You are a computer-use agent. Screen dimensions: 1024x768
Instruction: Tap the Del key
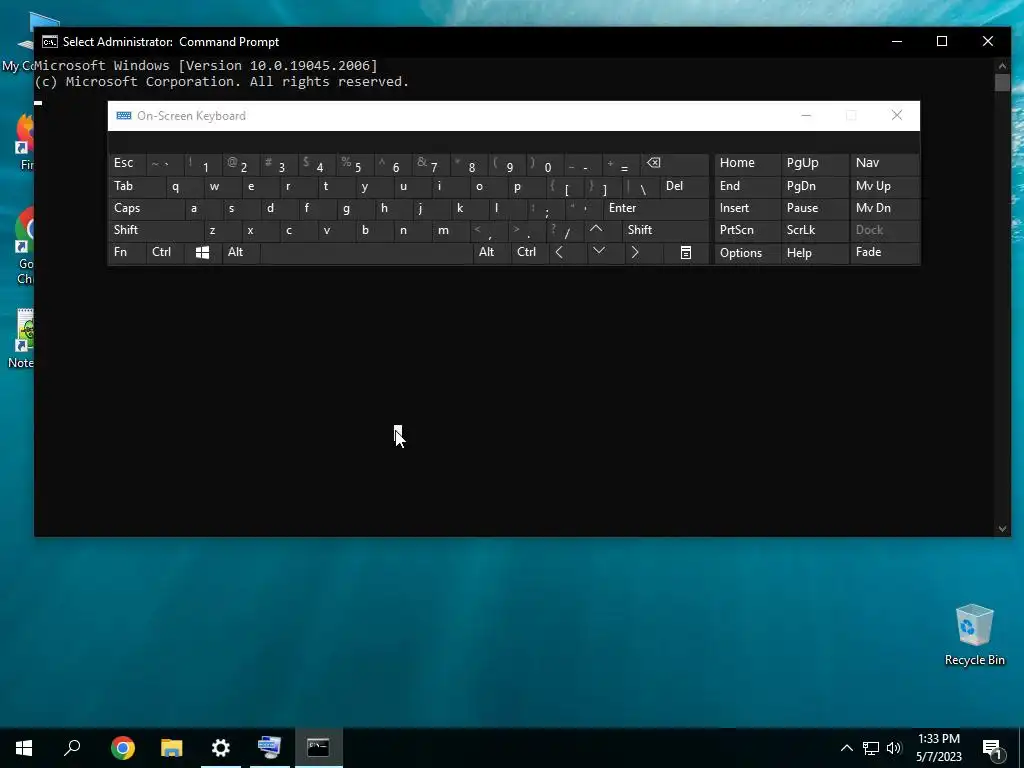click(684, 186)
